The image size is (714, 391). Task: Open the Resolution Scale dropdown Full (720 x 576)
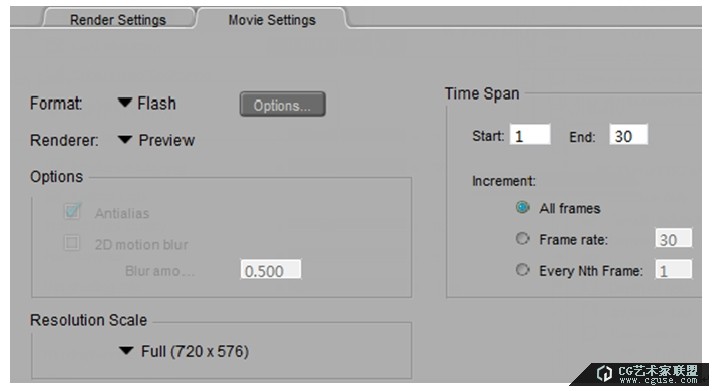tap(184, 351)
